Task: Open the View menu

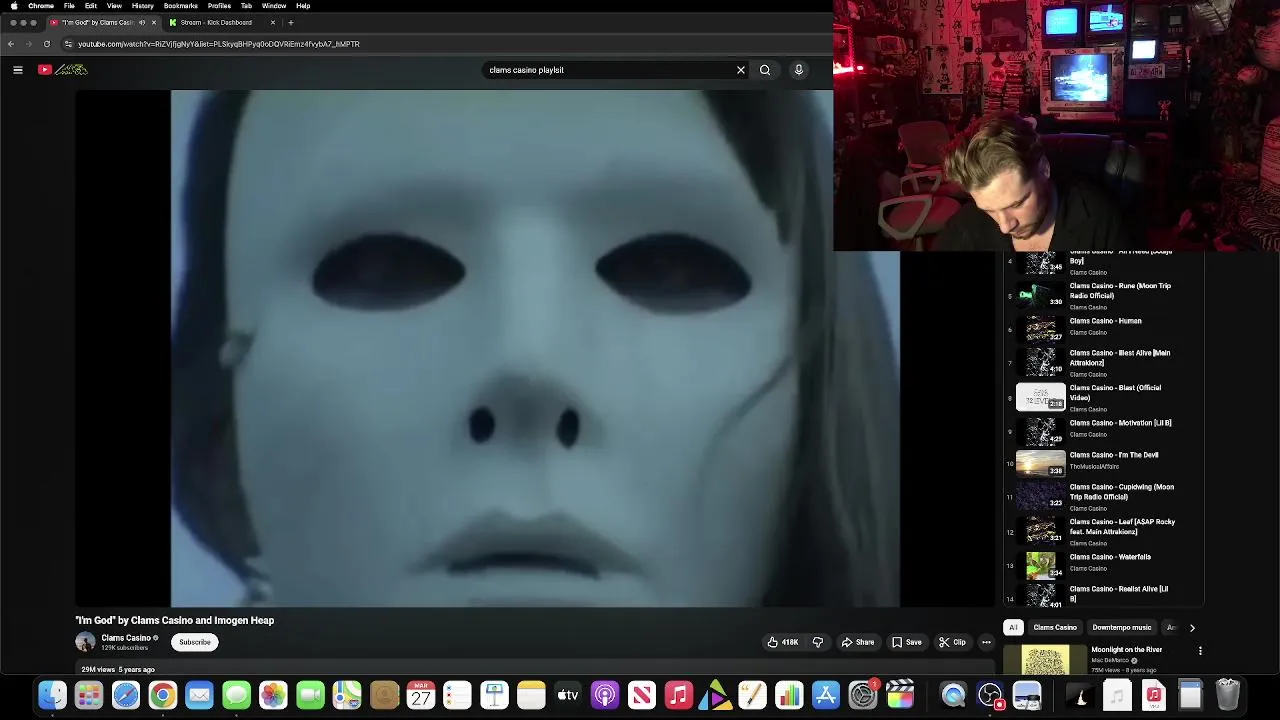Action: 114,6
